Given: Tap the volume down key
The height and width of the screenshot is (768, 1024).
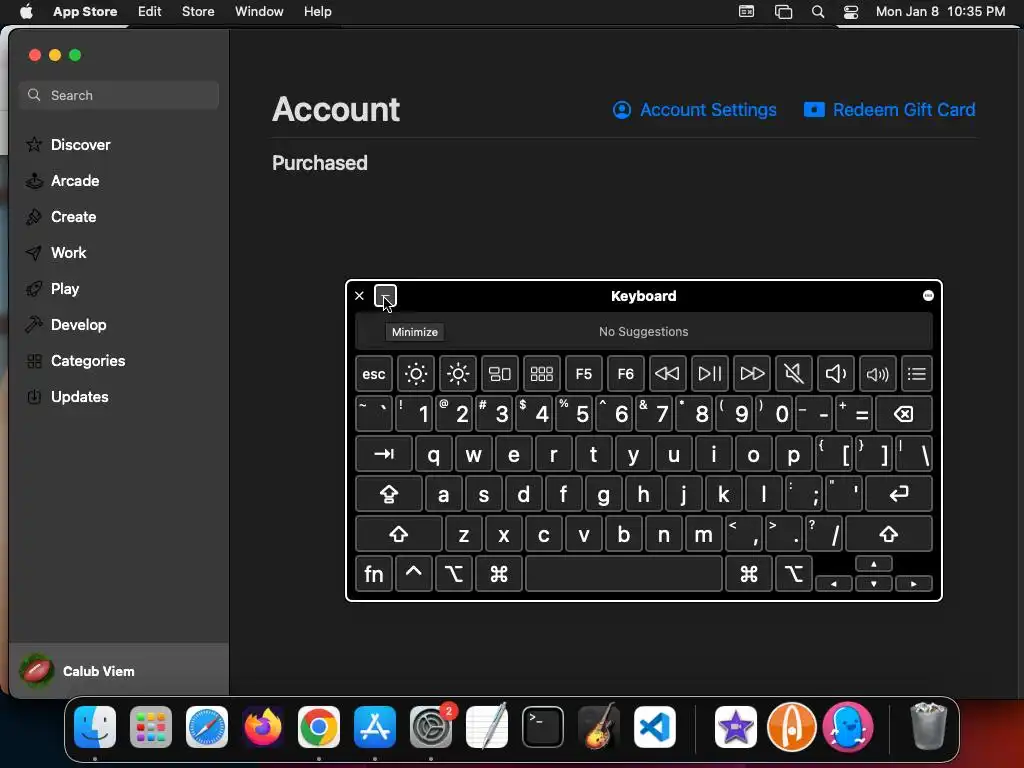Looking at the screenshot, I should point(835,374).
